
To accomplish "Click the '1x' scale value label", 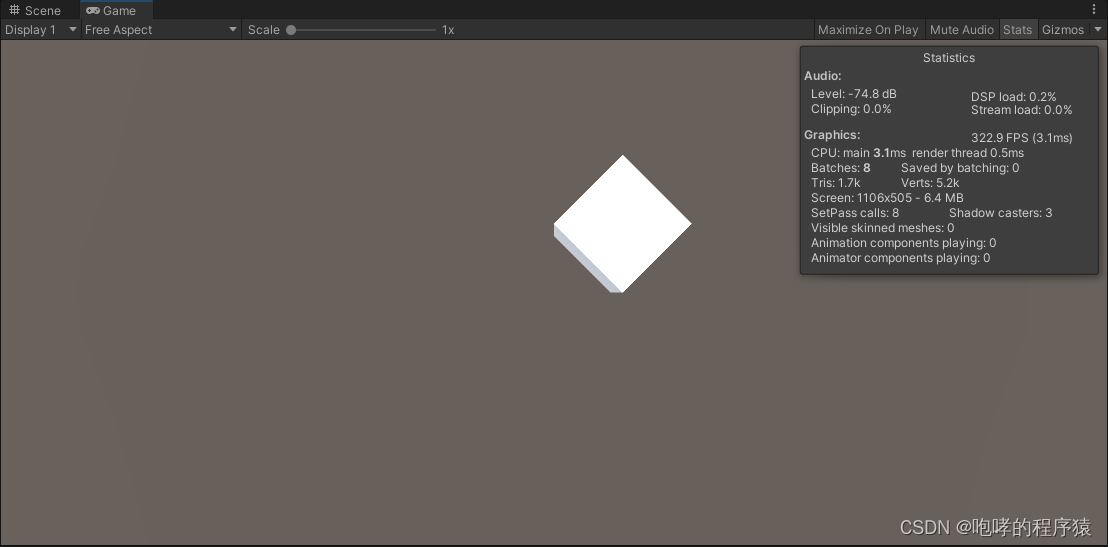I will pyautogui.click(x=448, y=30).
